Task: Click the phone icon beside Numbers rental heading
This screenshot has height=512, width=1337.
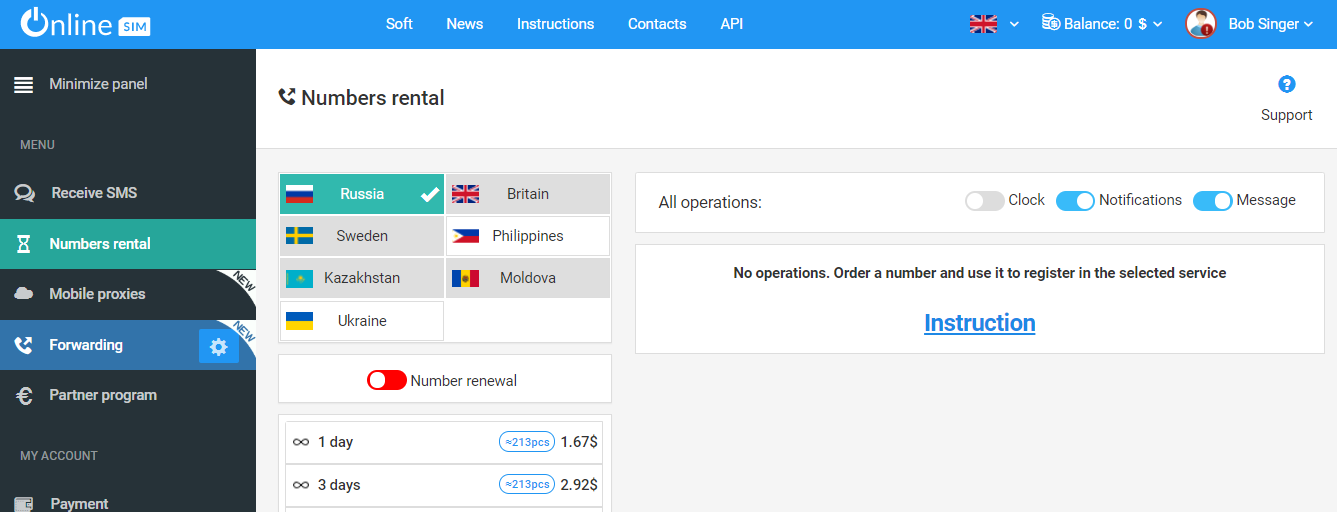Action: coord(287,97)
